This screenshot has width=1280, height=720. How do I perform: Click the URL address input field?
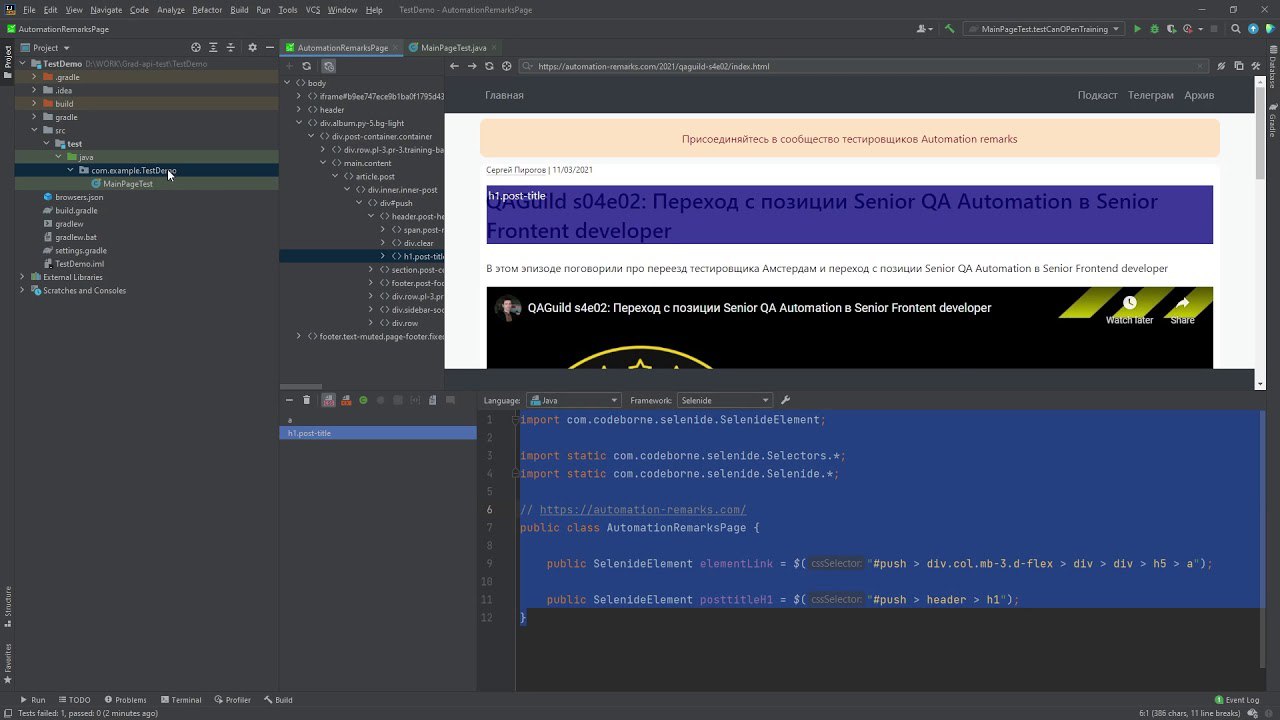[x=865, y=66]
